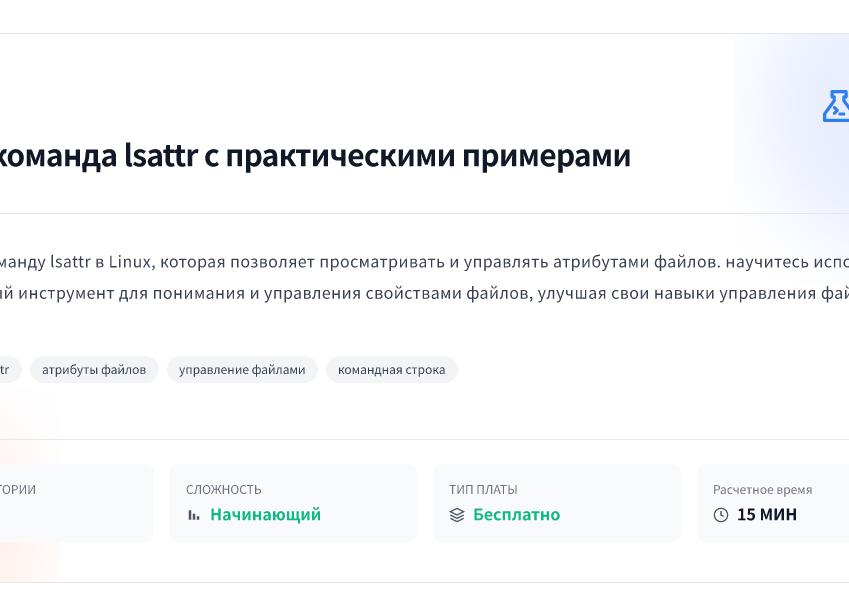Screen dimensions: 849x616
Task: Click the ТИП ПЛАТЫ heading label
Action: (x=483, y=489)
